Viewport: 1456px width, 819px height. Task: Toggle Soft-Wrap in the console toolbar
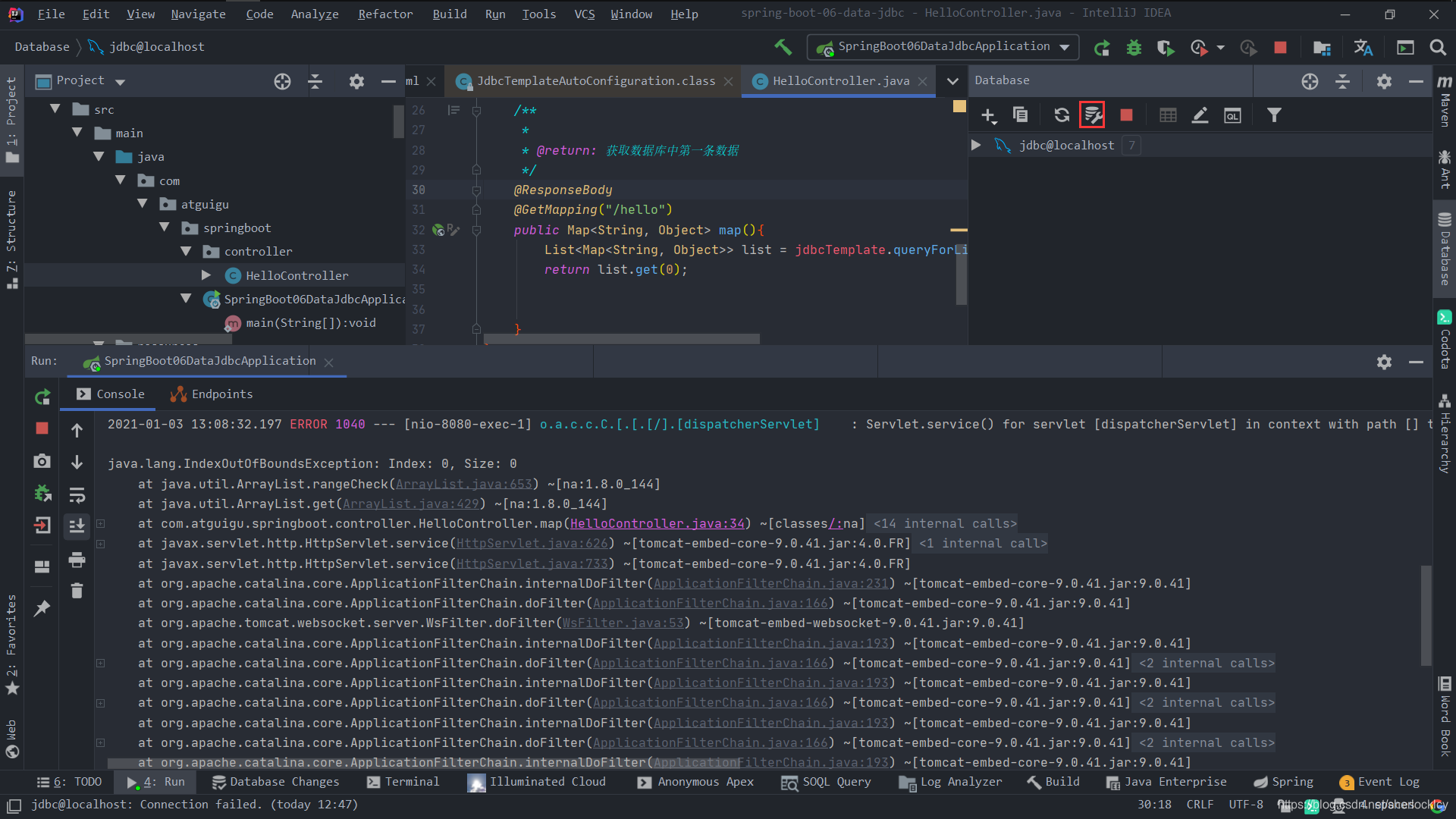(77, 495)
